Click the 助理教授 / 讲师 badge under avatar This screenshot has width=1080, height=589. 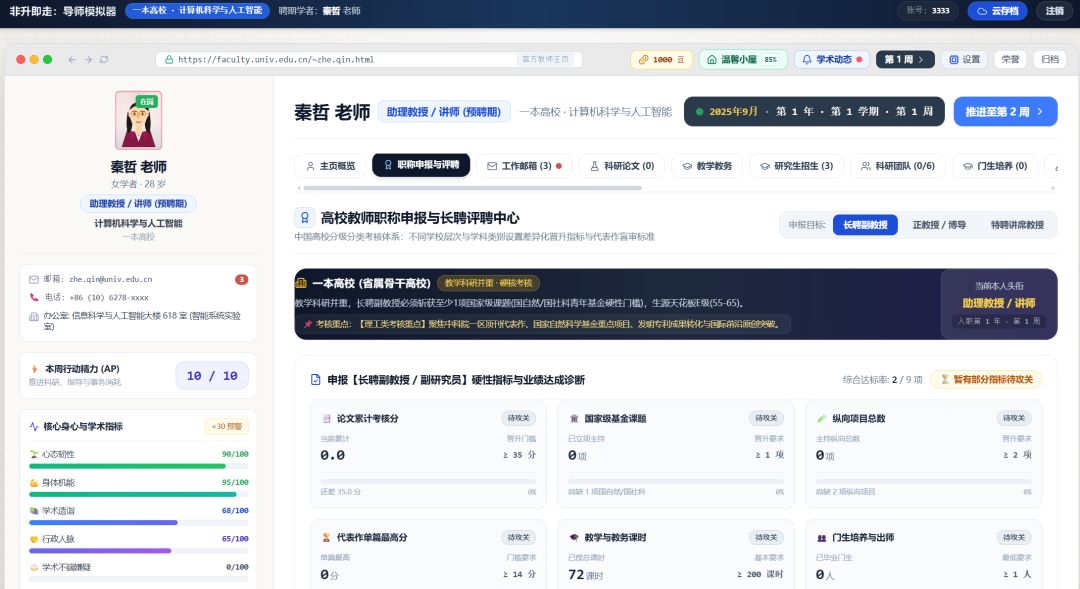pyautogui.click(x=138, y=204)
